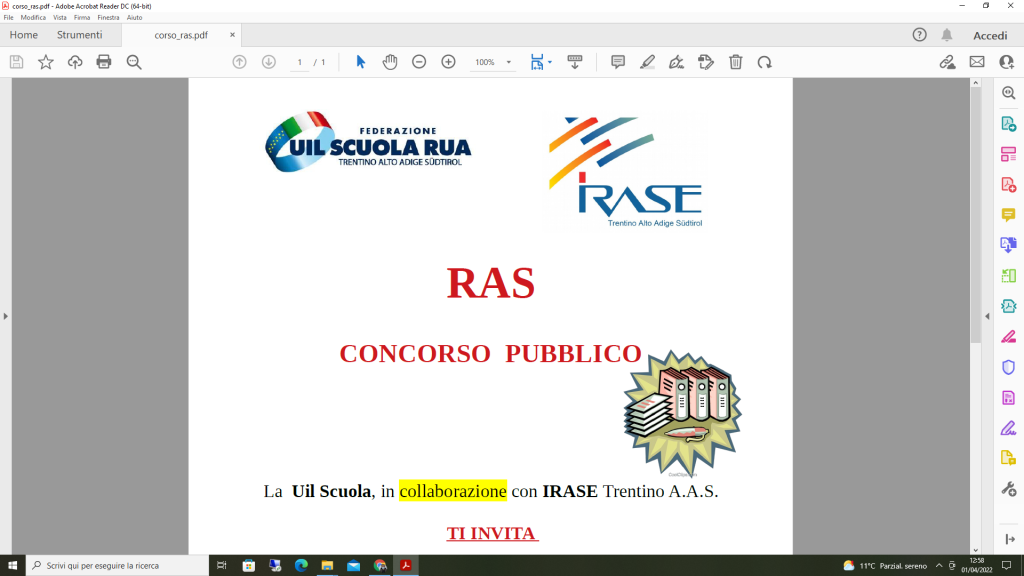Select the Highlight text pen tool
The height and width of the screenshot is (576, 1024).
647,62
